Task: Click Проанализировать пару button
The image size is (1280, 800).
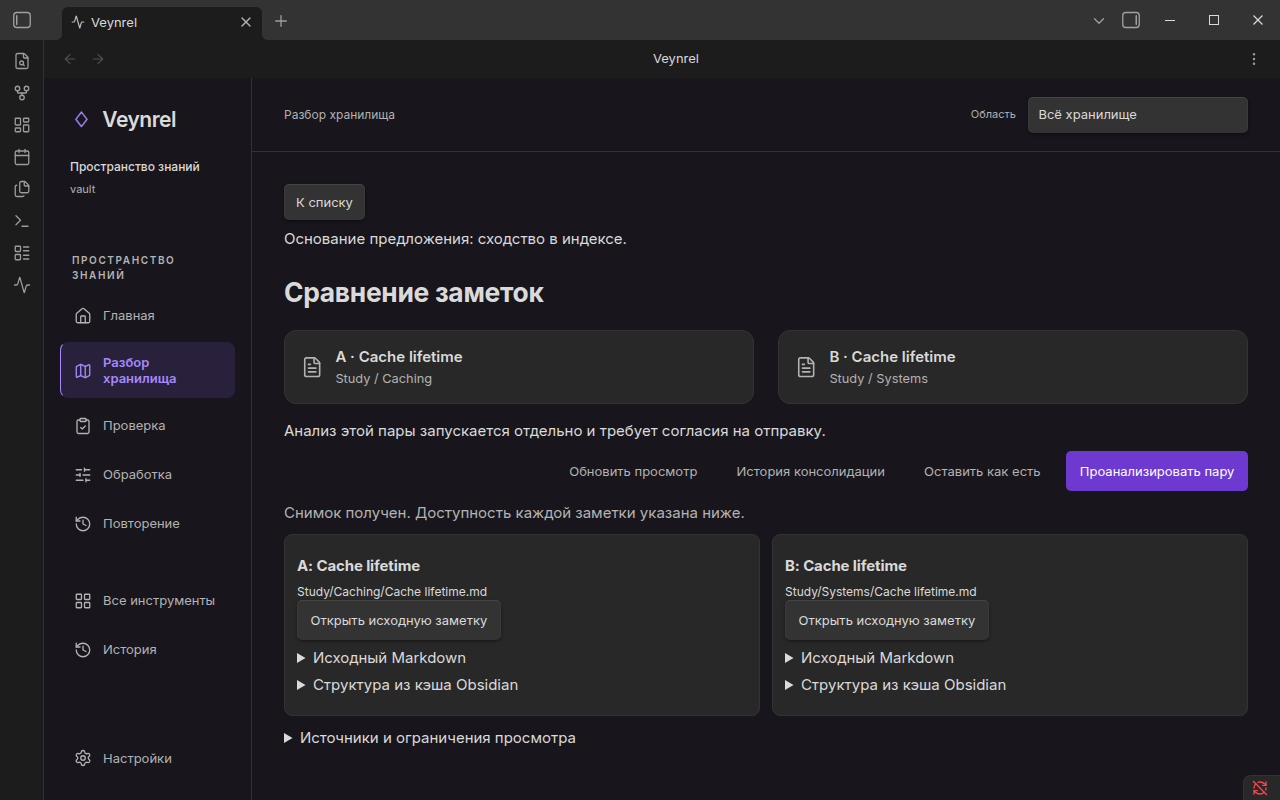Action: pos(1157,472)
